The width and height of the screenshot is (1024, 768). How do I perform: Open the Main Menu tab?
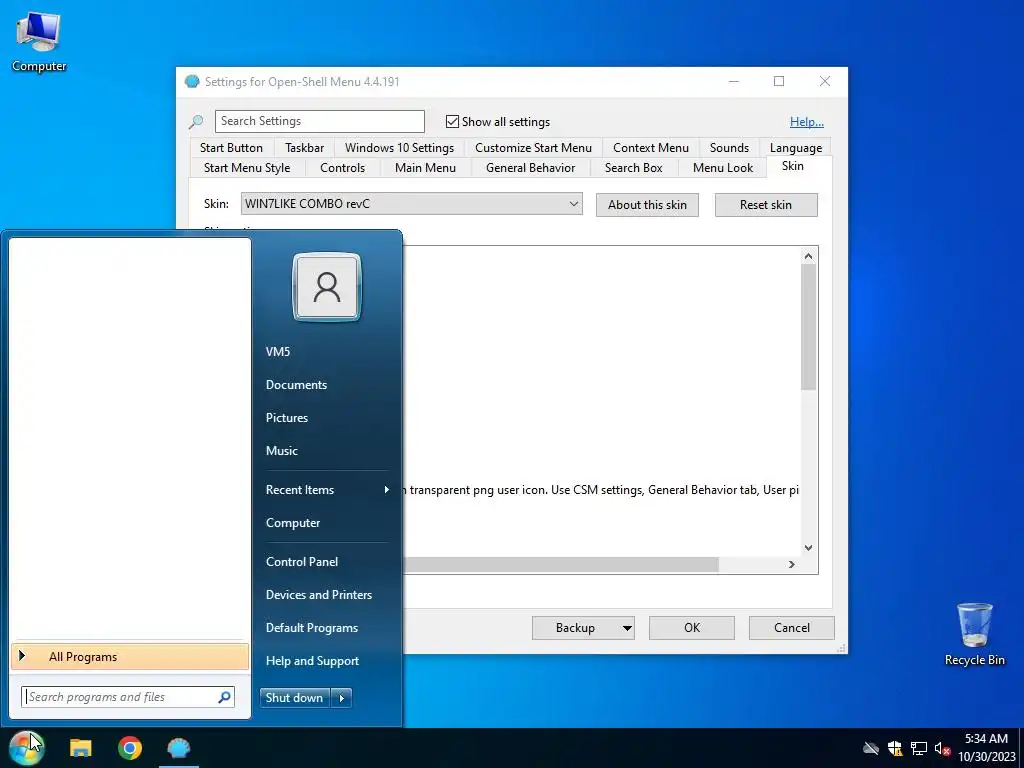click(x=425, y=168)
